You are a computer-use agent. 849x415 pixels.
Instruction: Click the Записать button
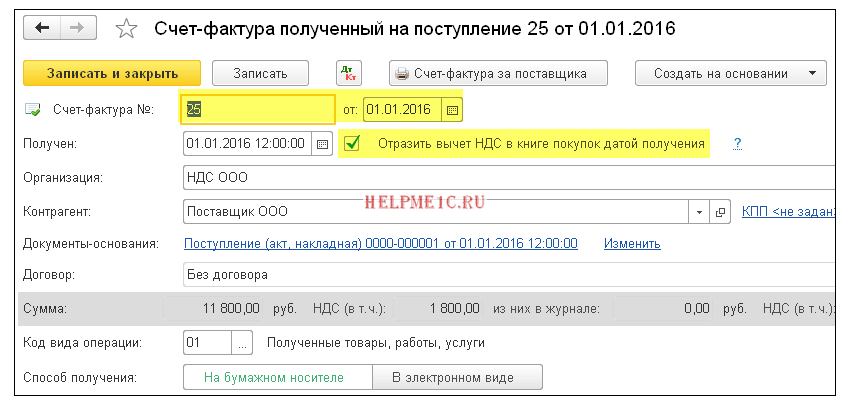point(260,73)
